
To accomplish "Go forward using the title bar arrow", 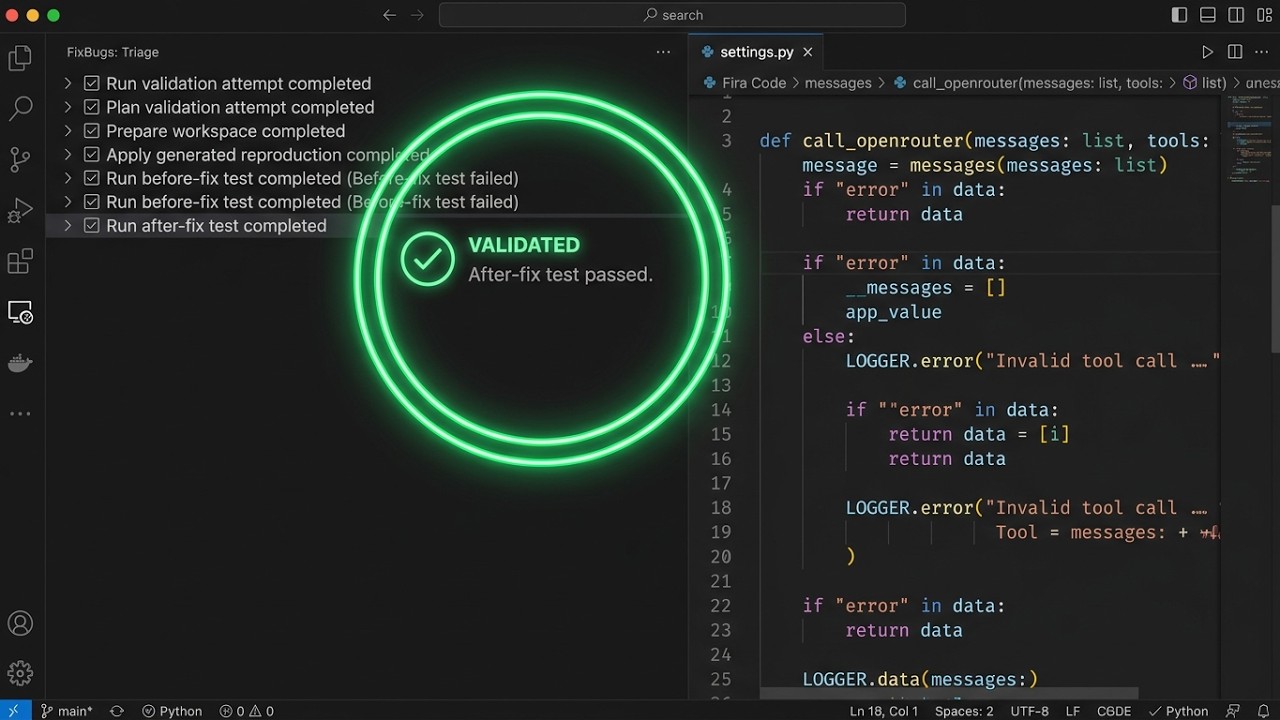I will point(417,15).
